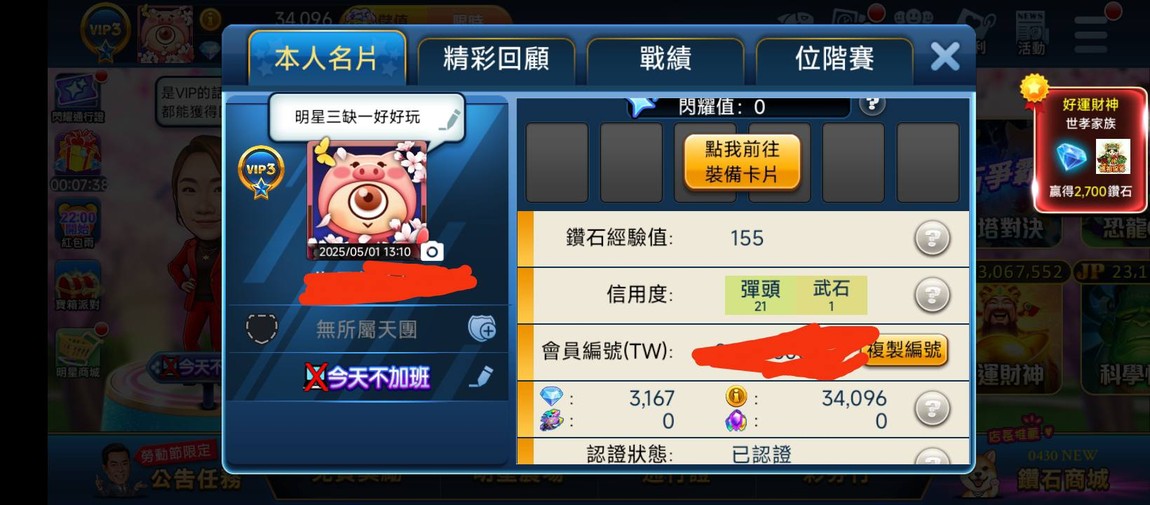Open help icon beside 鑽石經驗值

(931, 238)
